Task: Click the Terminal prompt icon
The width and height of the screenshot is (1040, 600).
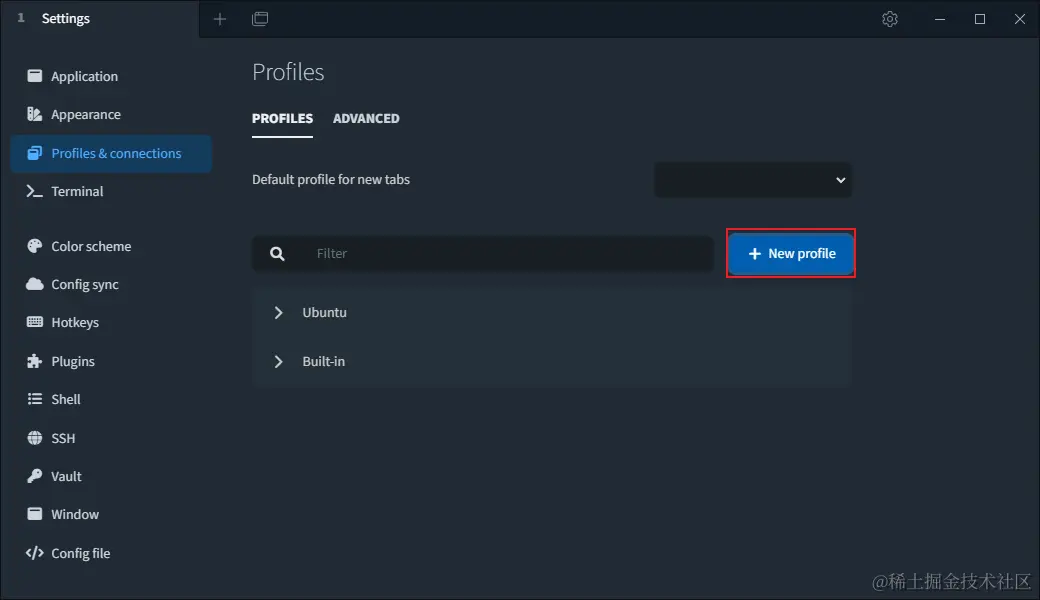Action: click(34, 191)
